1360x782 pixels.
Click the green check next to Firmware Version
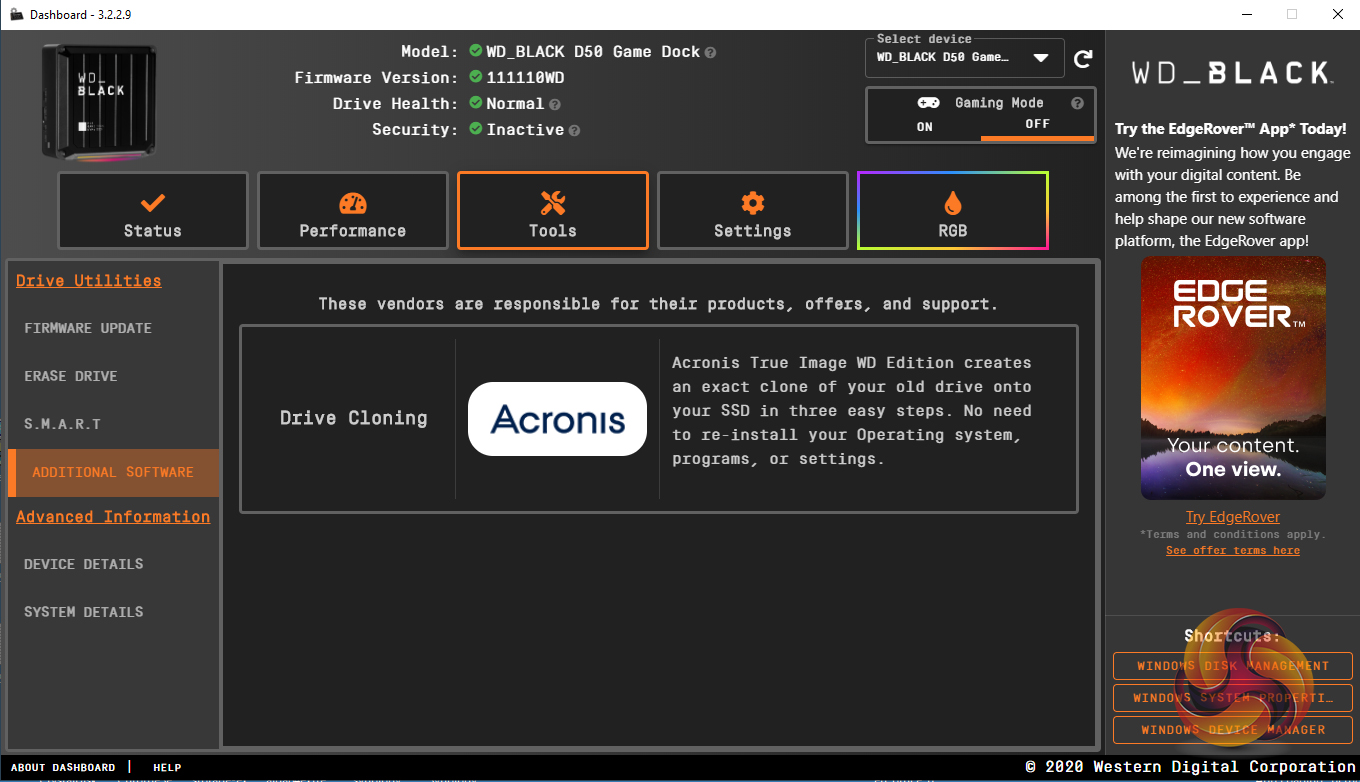(476, 78)
